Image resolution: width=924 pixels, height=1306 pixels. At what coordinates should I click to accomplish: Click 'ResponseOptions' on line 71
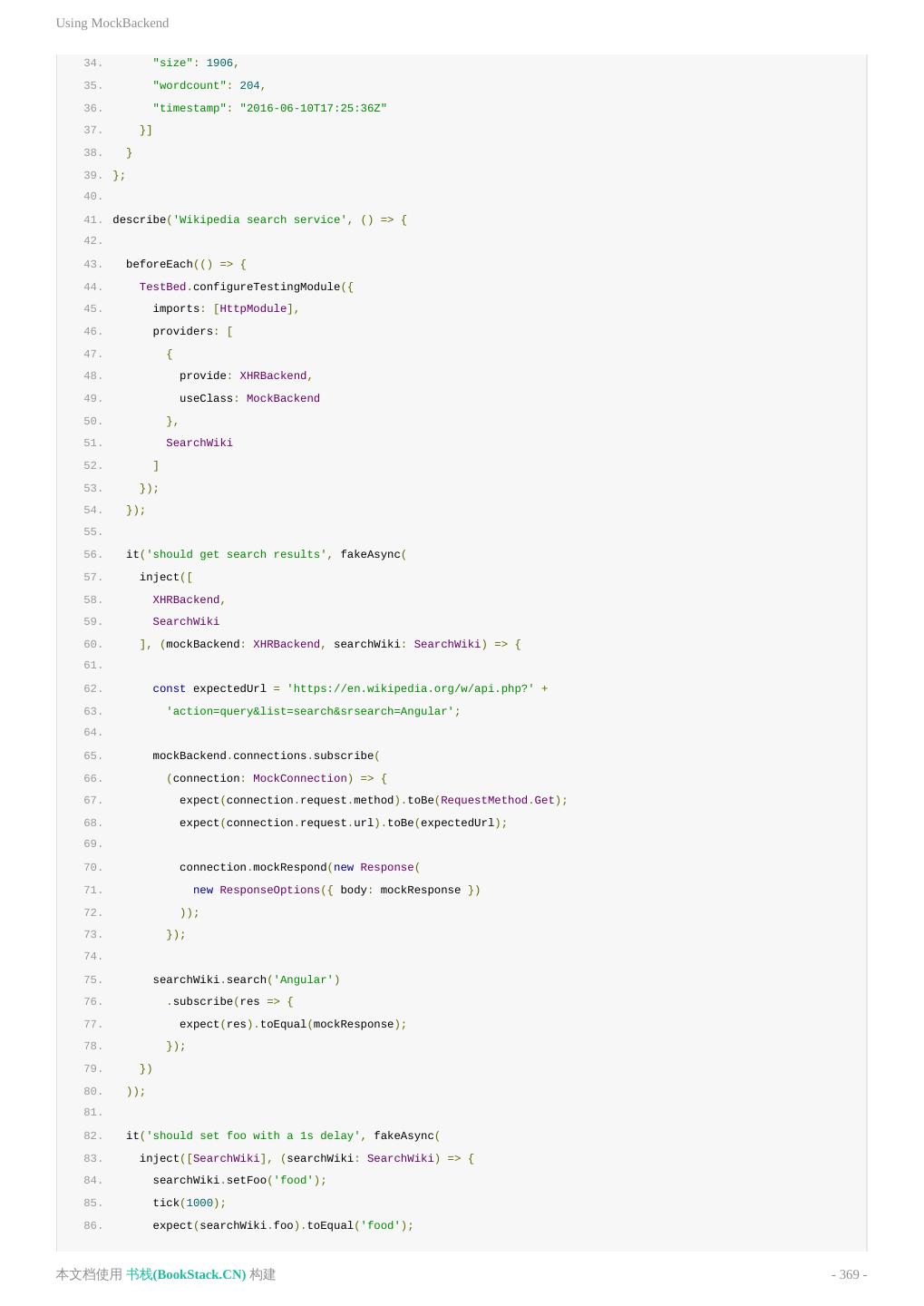click(x=269, y=891)
